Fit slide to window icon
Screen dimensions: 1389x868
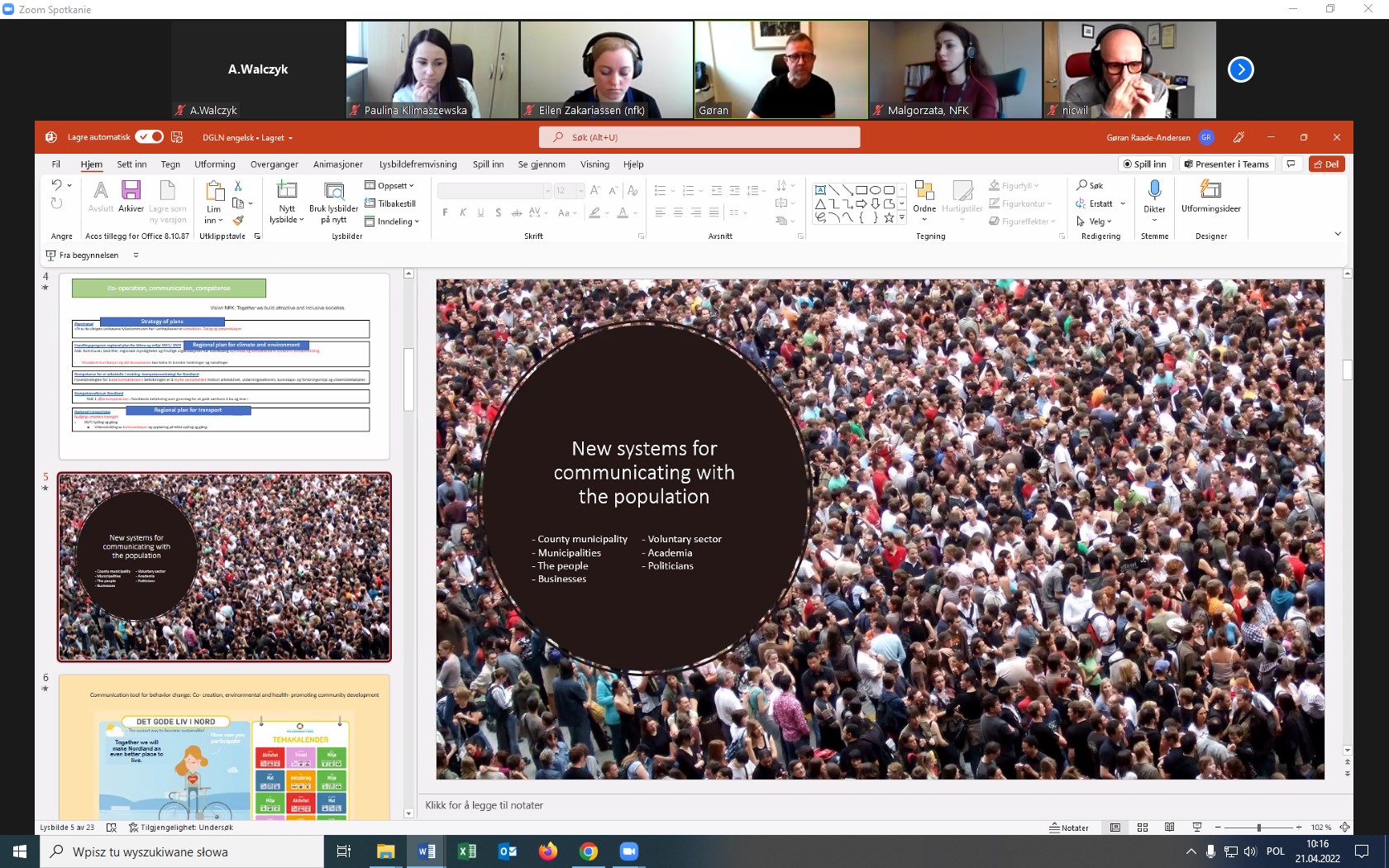pyautogui.click(x=1345, y=827)
